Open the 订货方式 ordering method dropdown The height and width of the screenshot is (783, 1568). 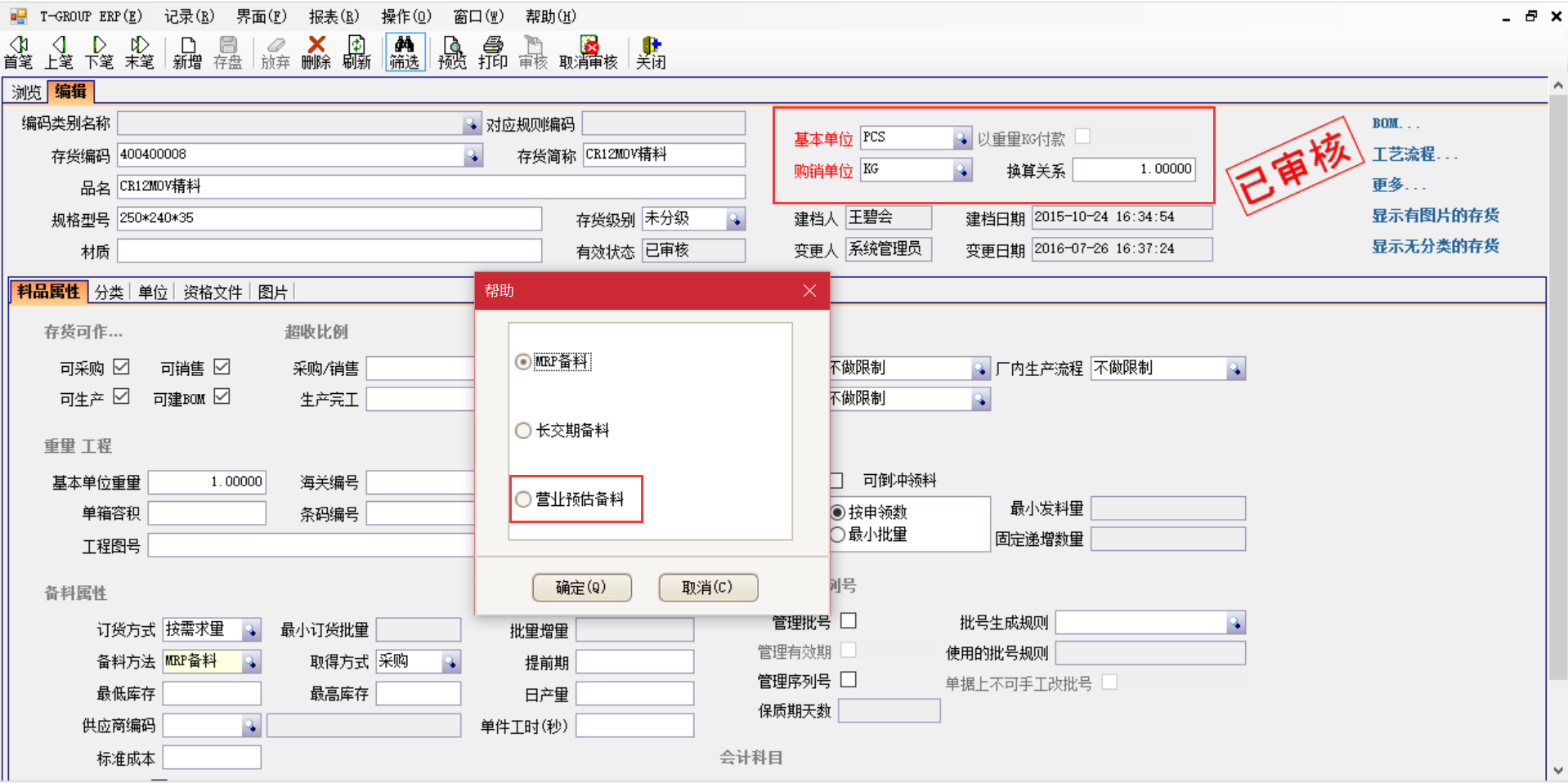point(251,629)
